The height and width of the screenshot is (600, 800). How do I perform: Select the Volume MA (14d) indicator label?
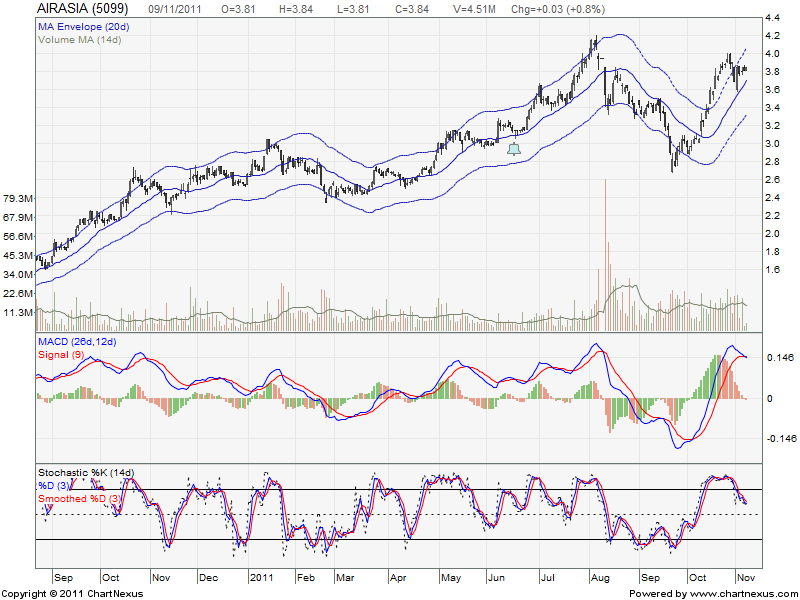click(80, 39)
